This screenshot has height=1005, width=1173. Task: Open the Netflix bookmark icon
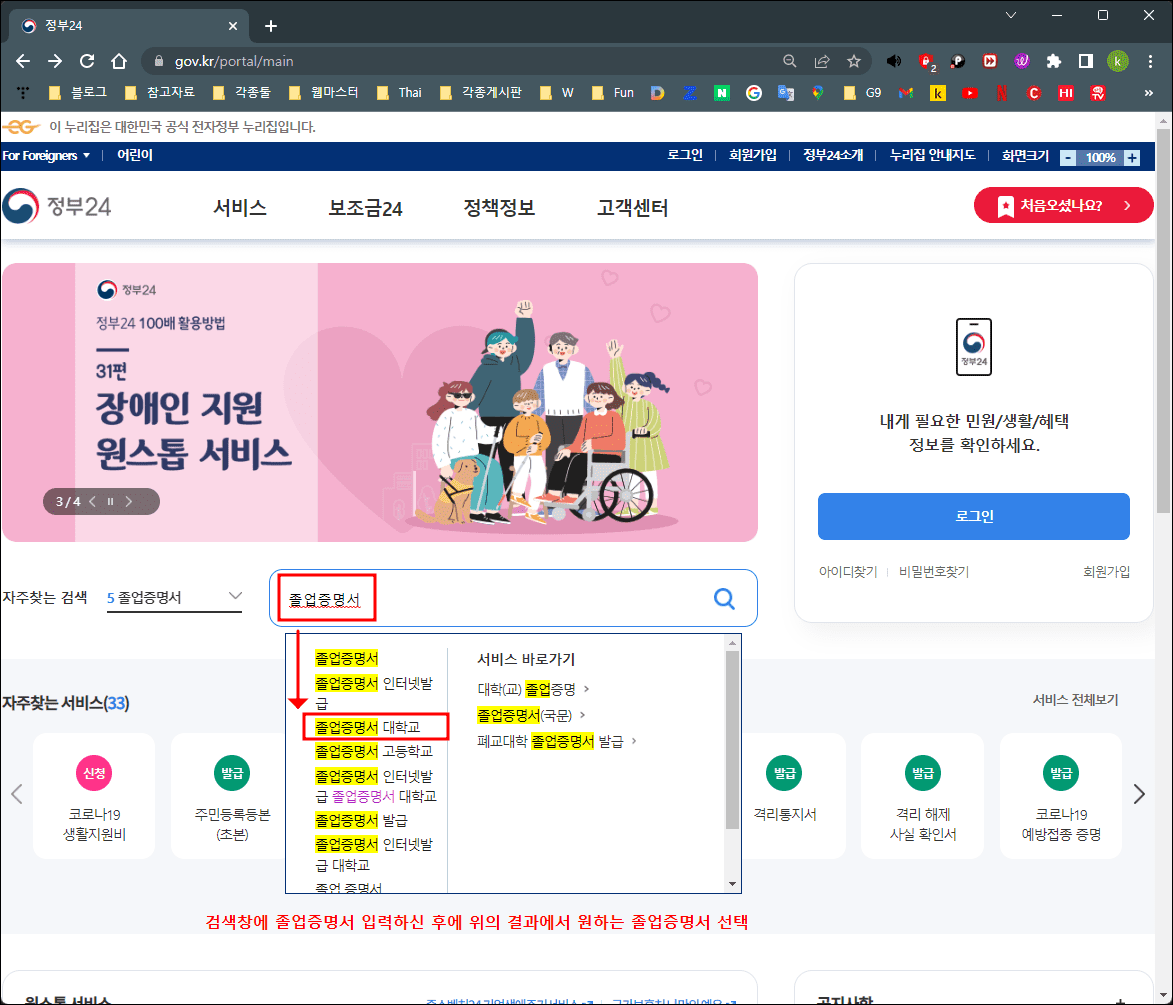point(1002,91)
